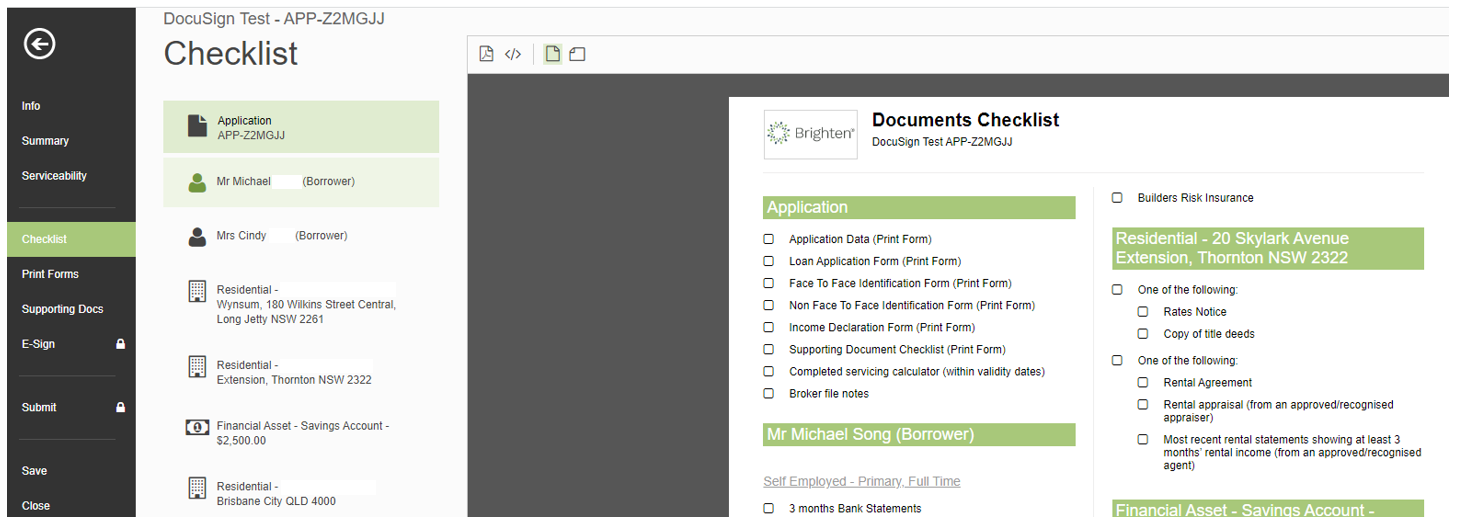Select Mrs Cindy borrower list entry
This screenshot has width=1458, height=525.
pyautogui.click(x=281, y=236)
